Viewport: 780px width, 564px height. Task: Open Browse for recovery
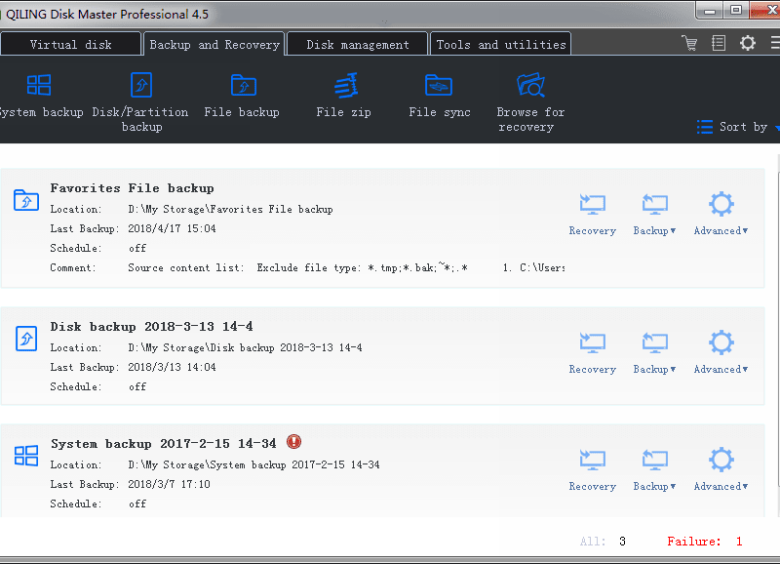[x=530, y=99]
